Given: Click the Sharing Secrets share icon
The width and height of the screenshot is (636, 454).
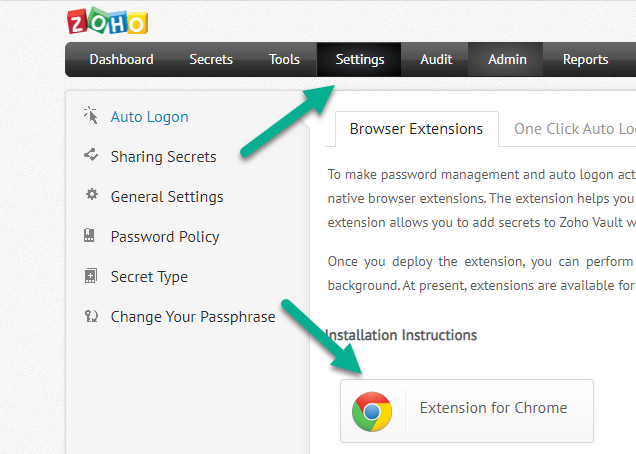Looking at the screenshot, I should coord(91,156).
